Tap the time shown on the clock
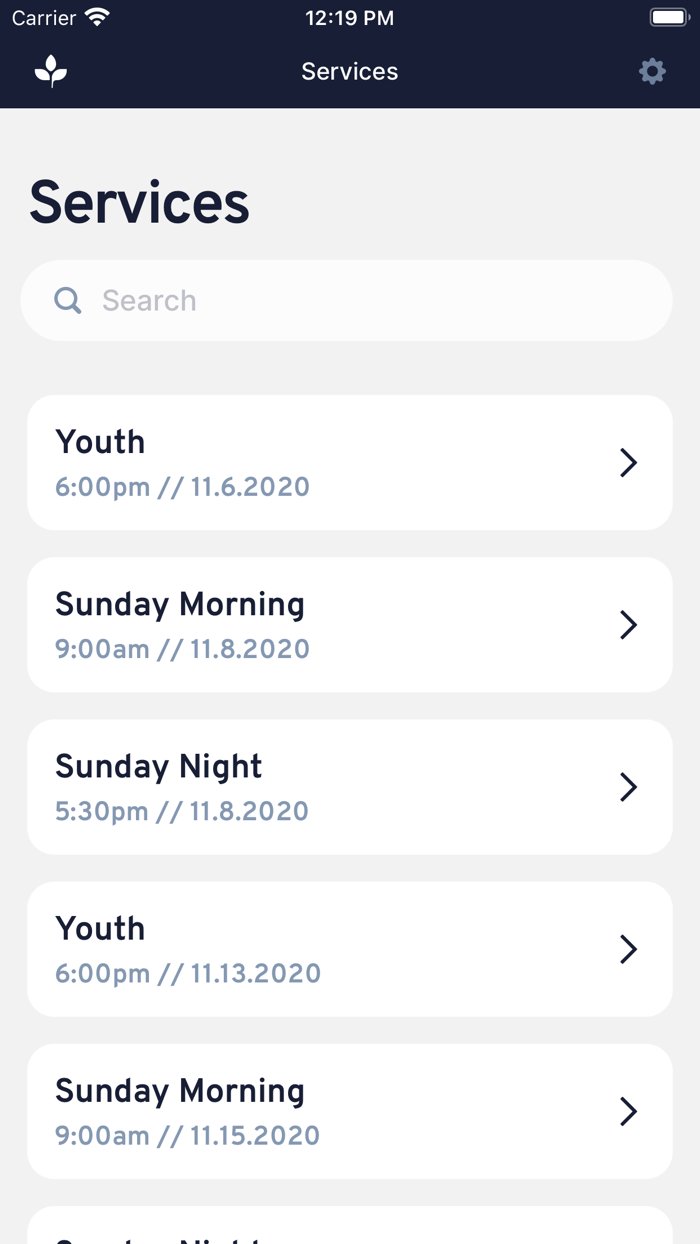 (x=350, y=17)
